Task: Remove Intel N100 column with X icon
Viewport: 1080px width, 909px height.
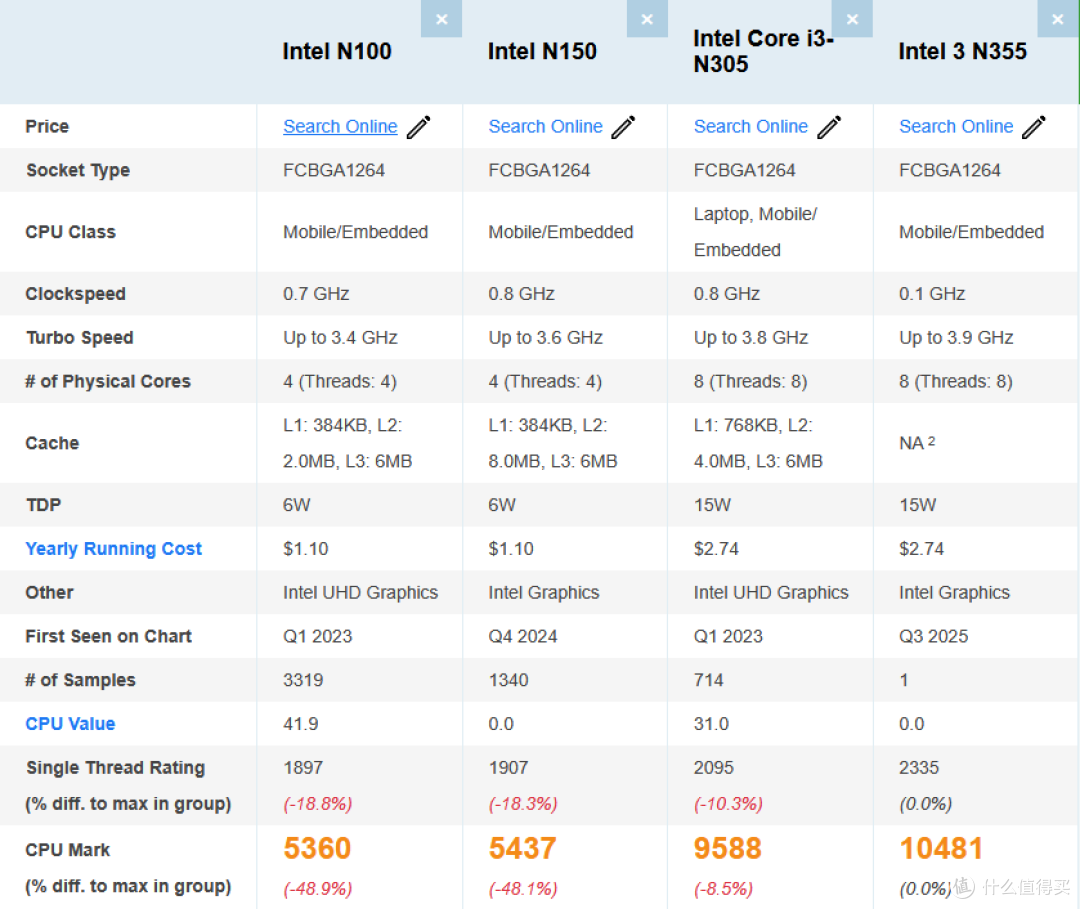Action: point(442,19)
